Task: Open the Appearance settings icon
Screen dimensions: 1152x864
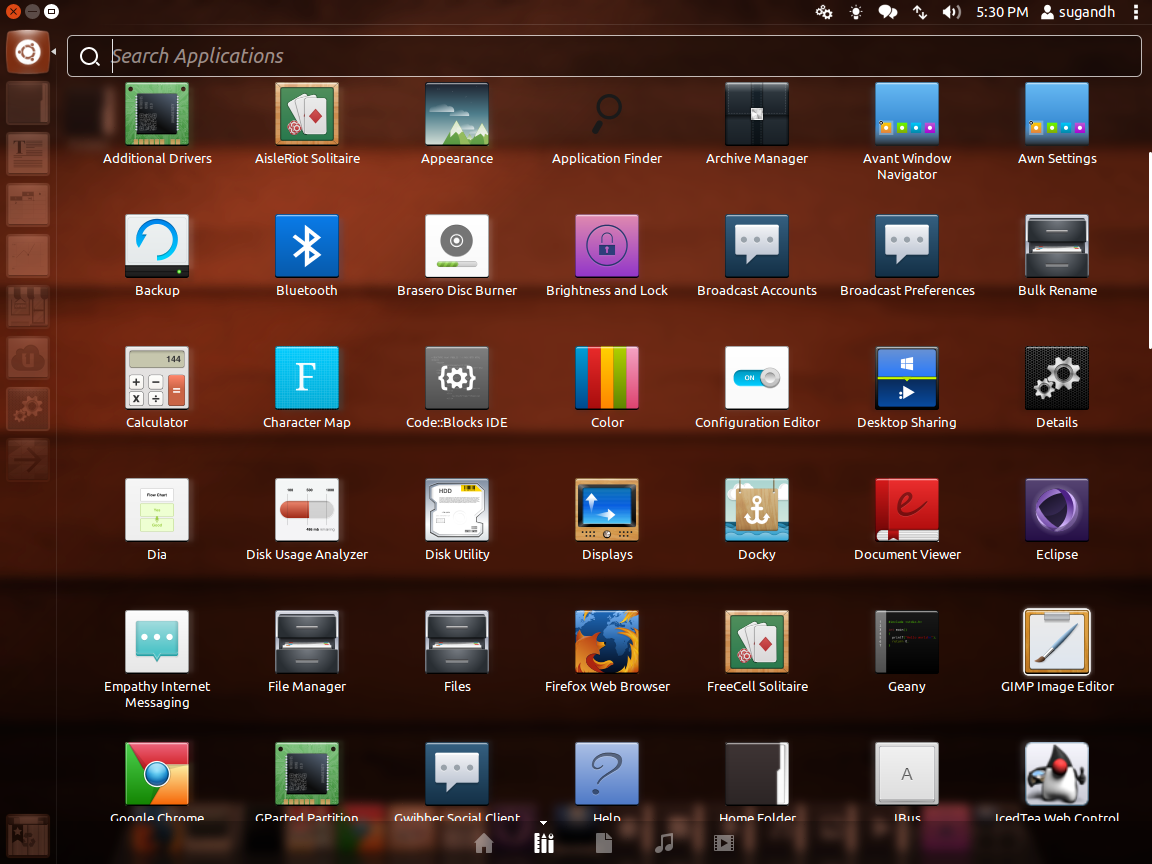Action: [456, 115]
